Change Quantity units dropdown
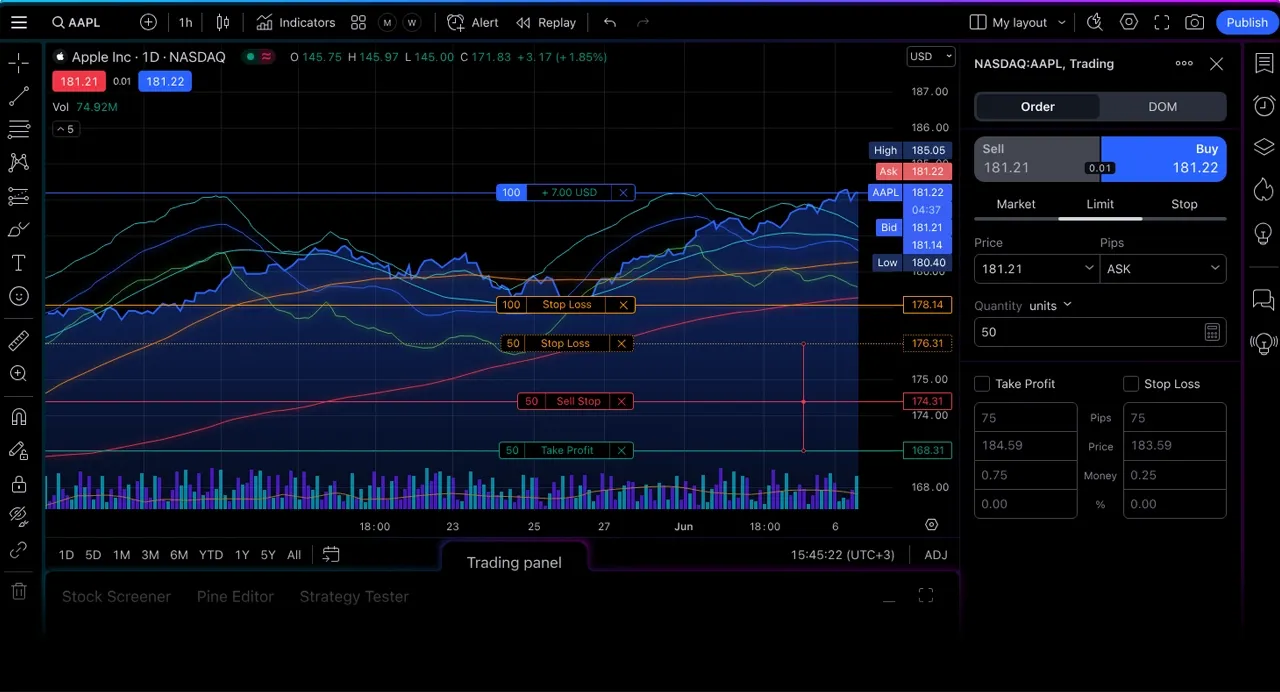Image resolution: width=1280 pixels, height=692 pixels. (1050, 306)
